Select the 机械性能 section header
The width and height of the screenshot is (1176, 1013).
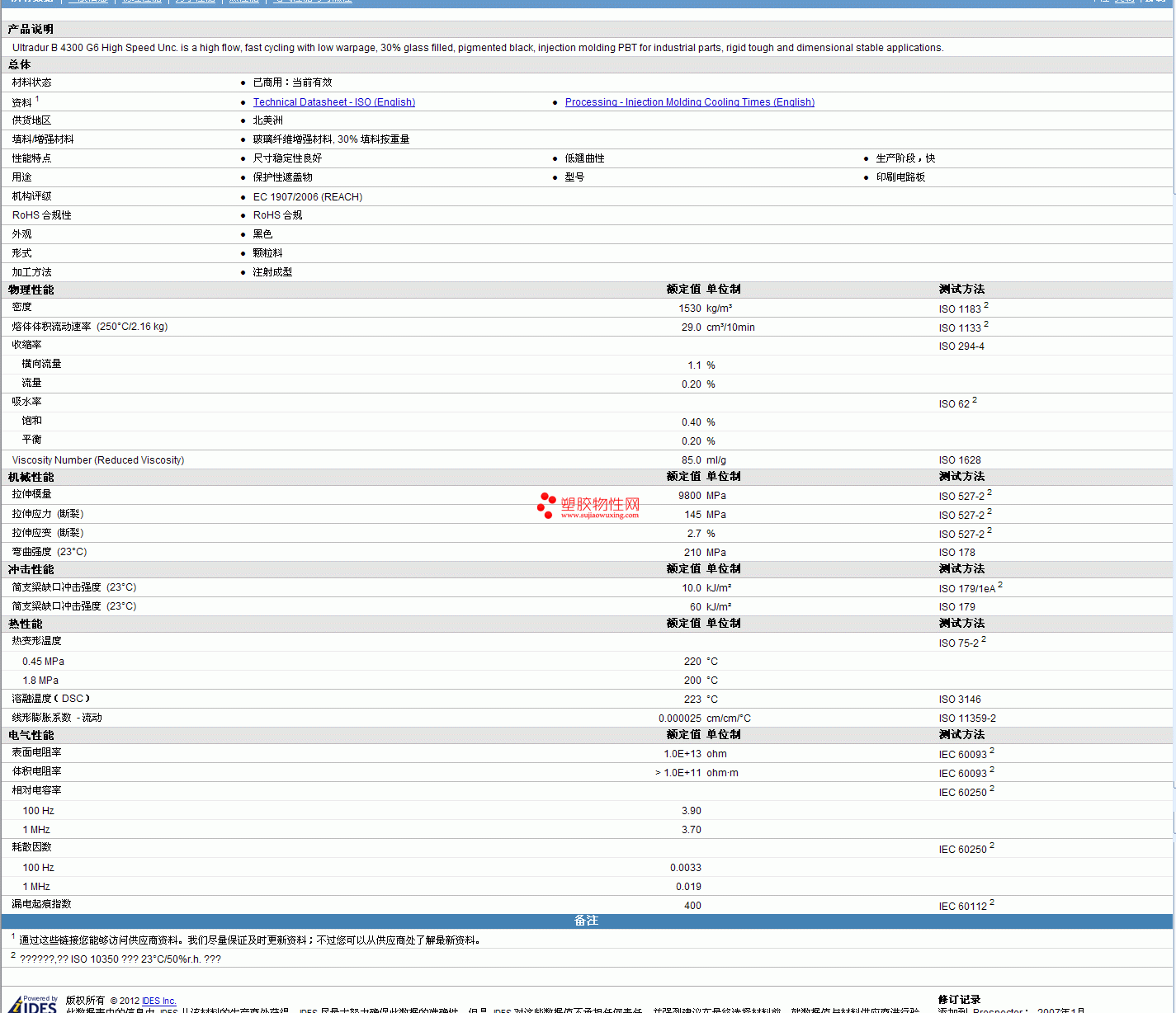[31, 477]
